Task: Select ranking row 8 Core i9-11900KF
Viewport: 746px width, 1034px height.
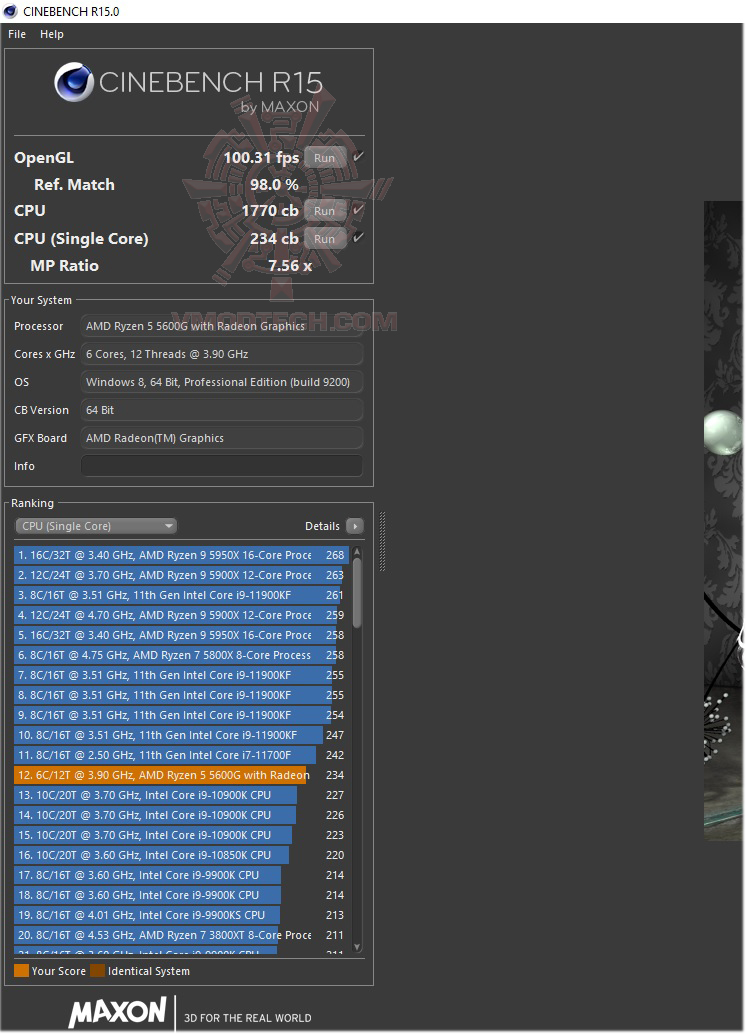Action: [181, 695]
